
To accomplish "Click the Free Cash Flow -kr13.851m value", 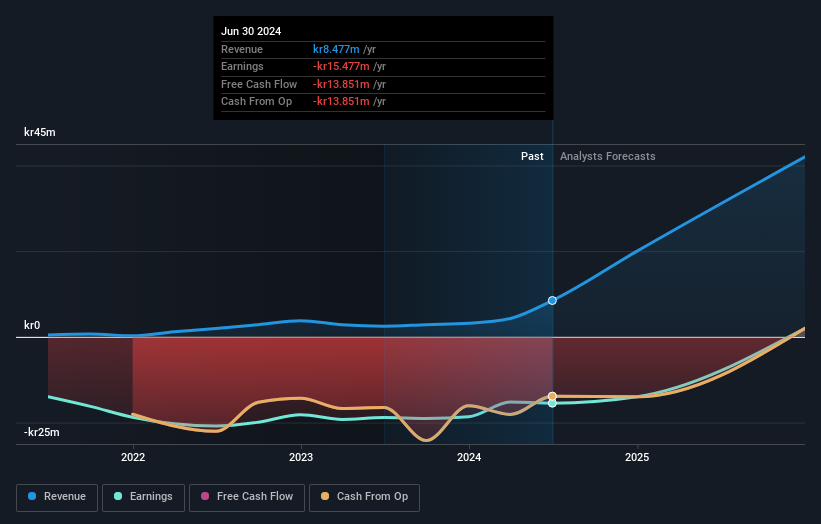I will coord(341,84).
